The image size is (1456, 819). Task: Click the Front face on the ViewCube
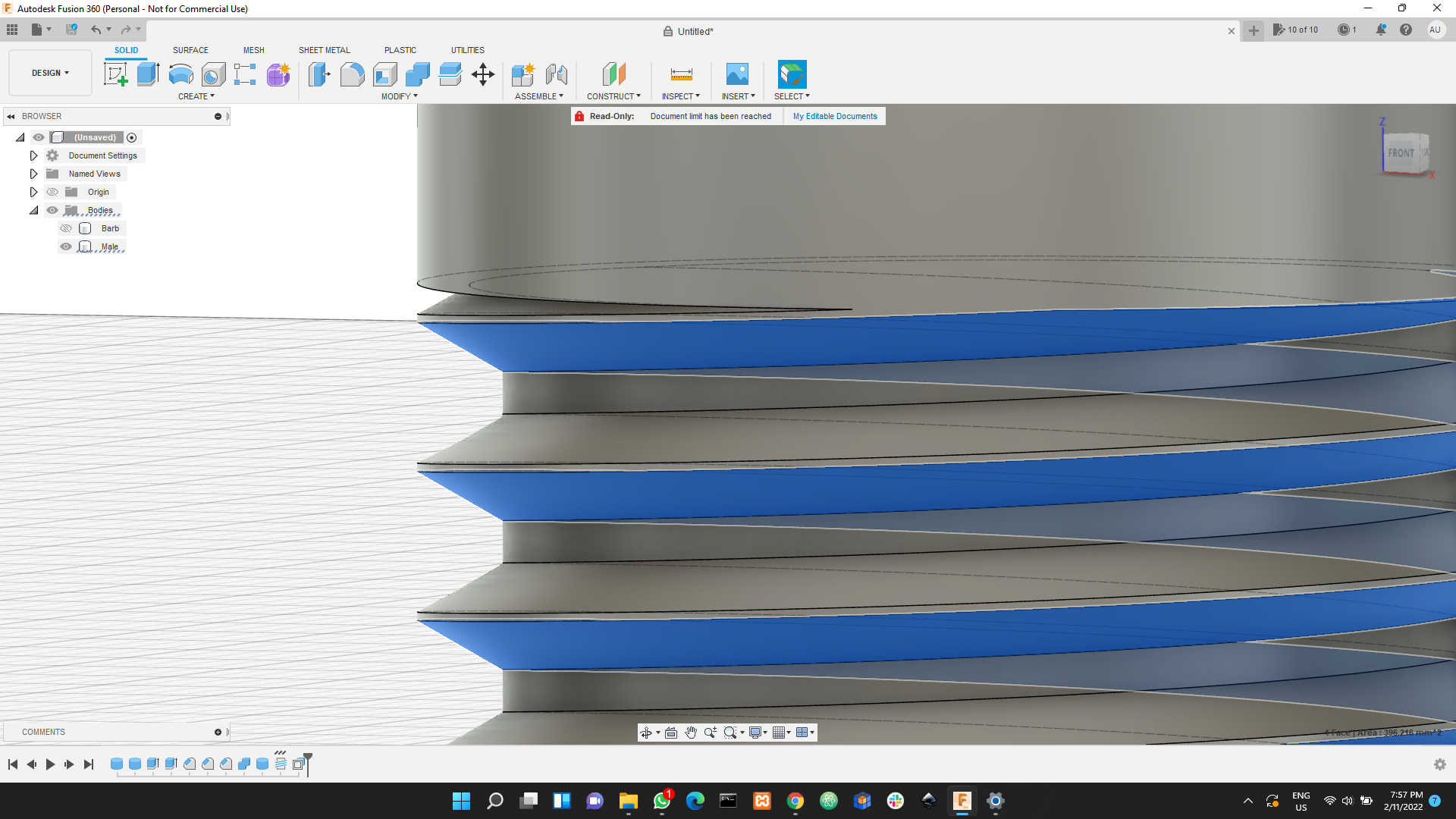[x=1399, y=152]
